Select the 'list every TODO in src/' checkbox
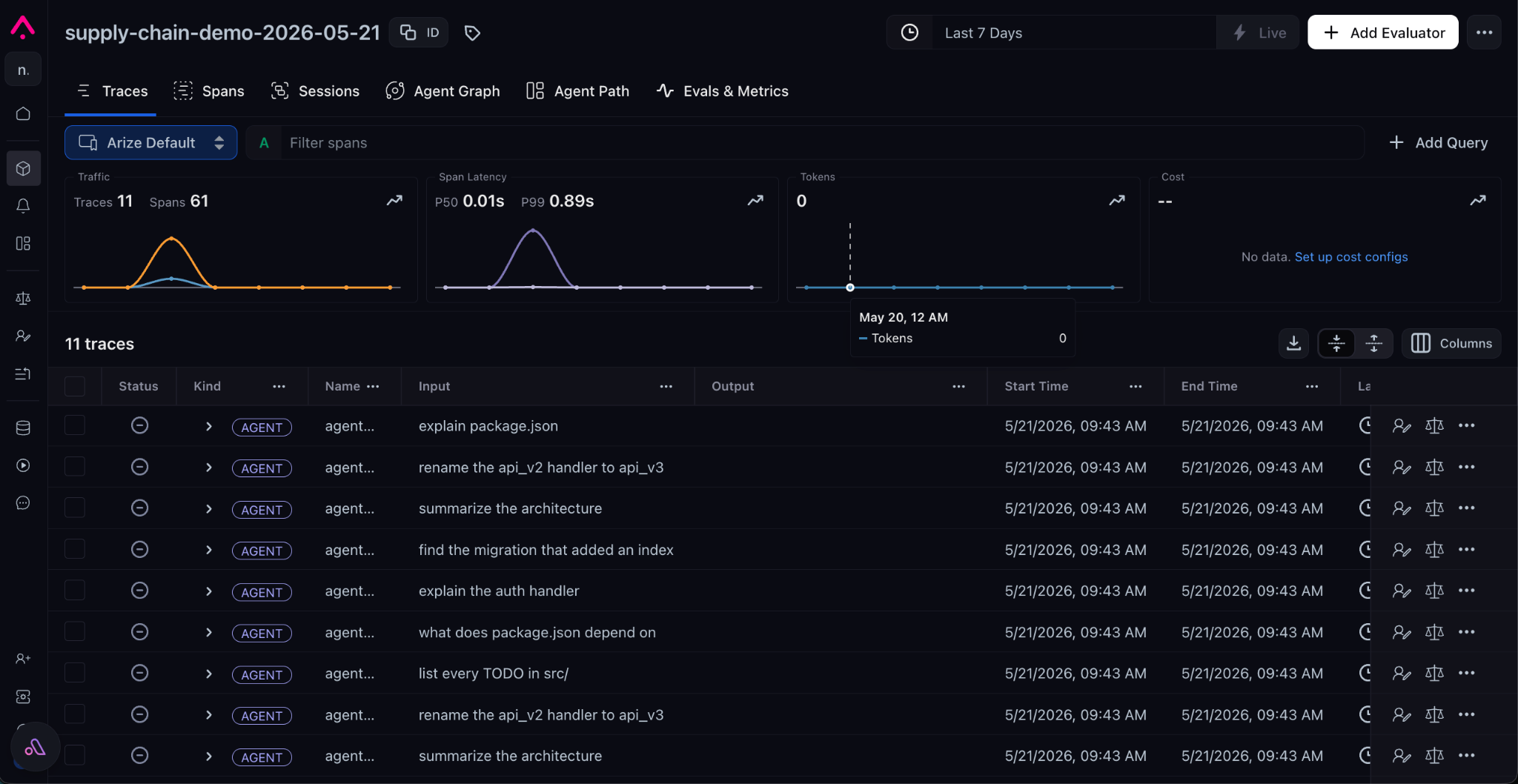Screen dimensions: 1518x784 tap(75, 673)
